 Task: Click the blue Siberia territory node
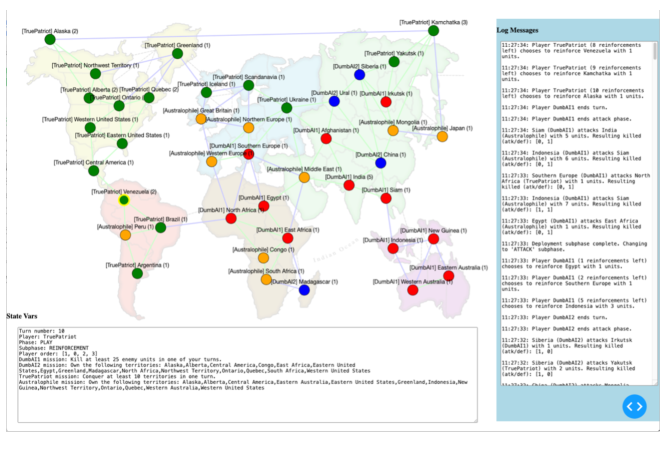pos(359,75)
